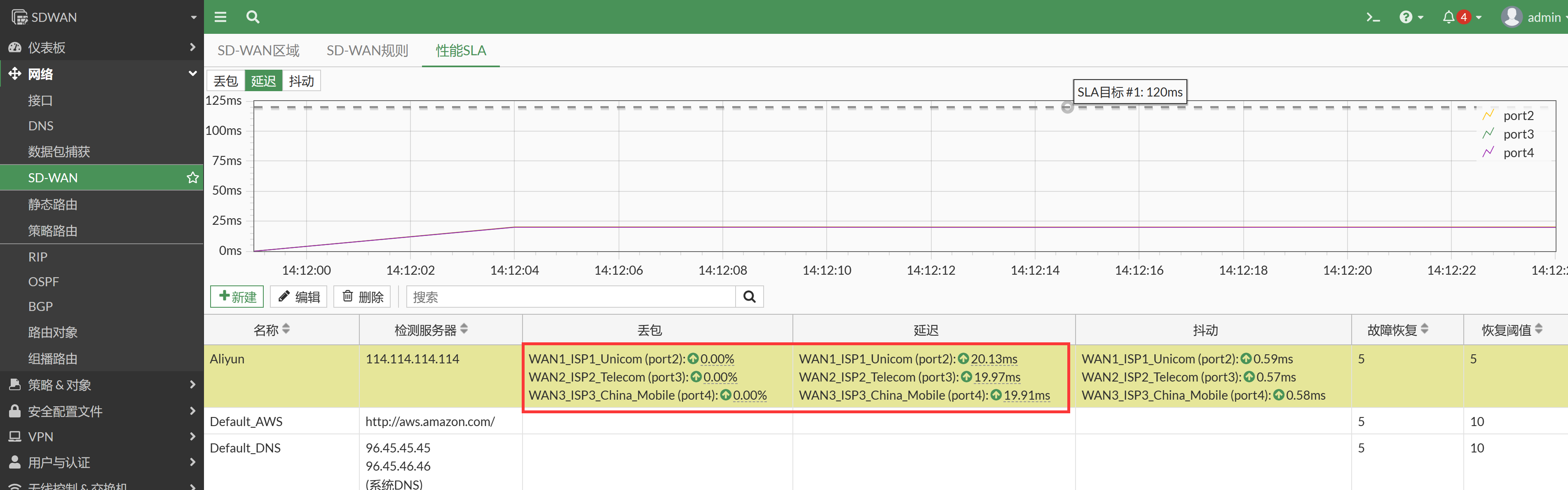Switch chart to 抖动 view
The width and height of the screenshot is (1568, 490).
pyautogui.click(x=301, y=81)
